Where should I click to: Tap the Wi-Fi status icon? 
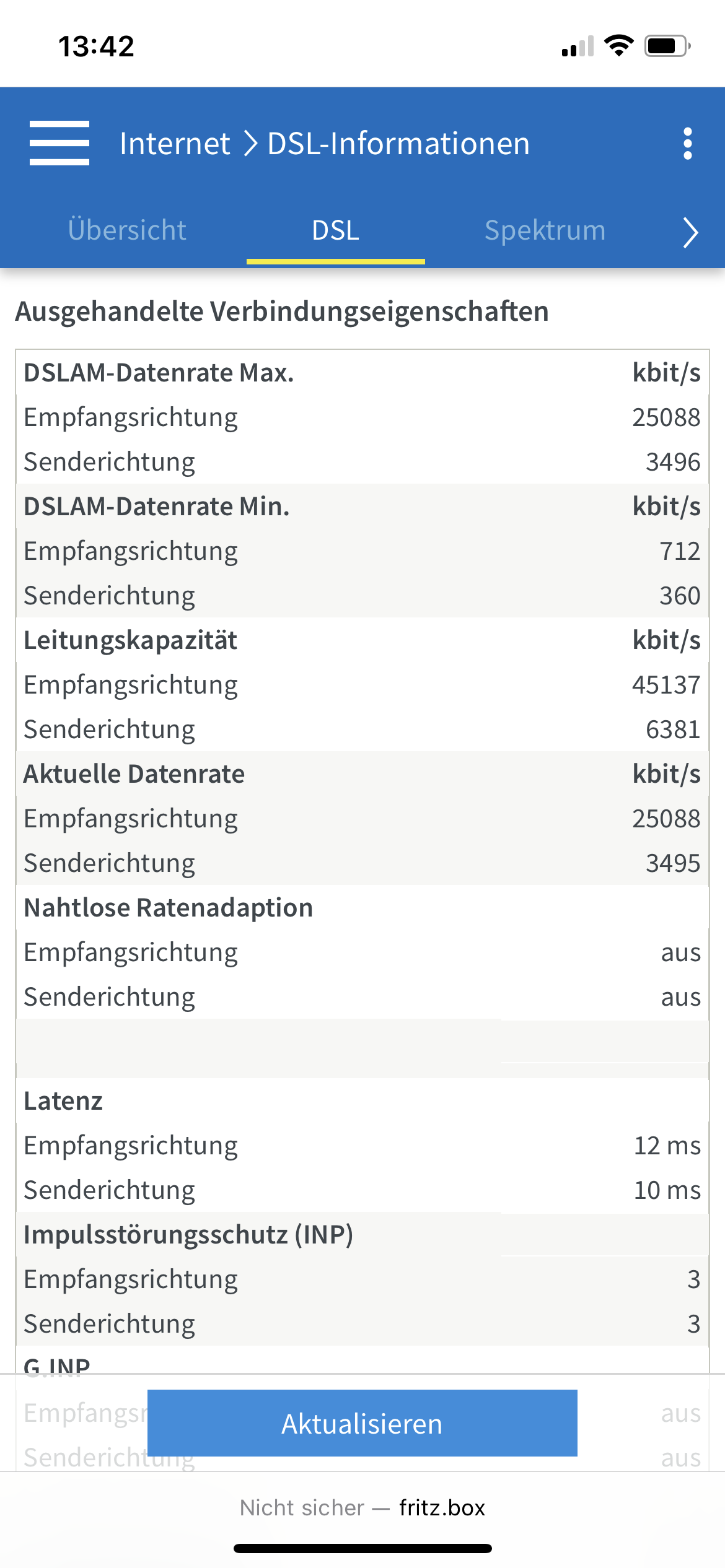point(618,46)
